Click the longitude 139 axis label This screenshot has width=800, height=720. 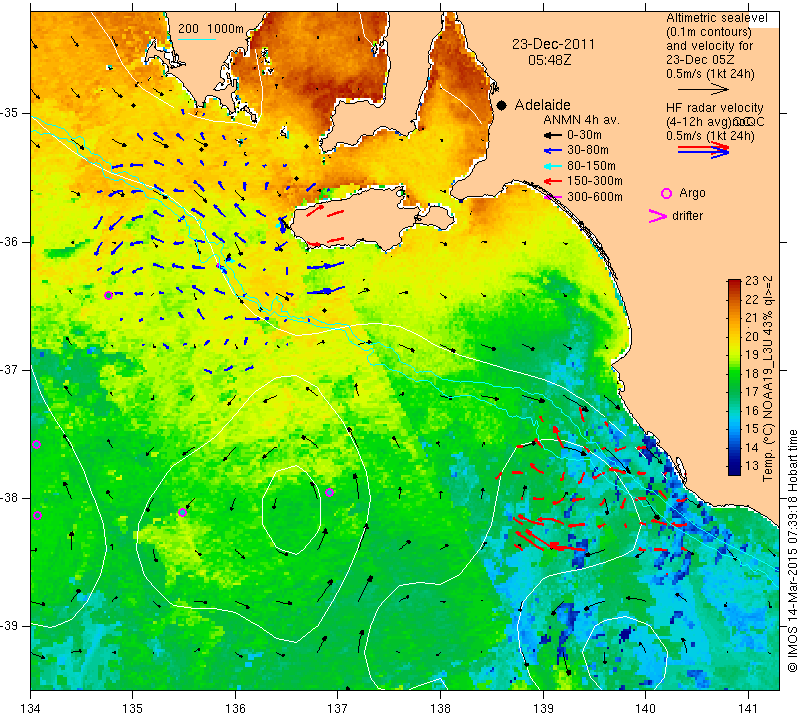(543, 709)
